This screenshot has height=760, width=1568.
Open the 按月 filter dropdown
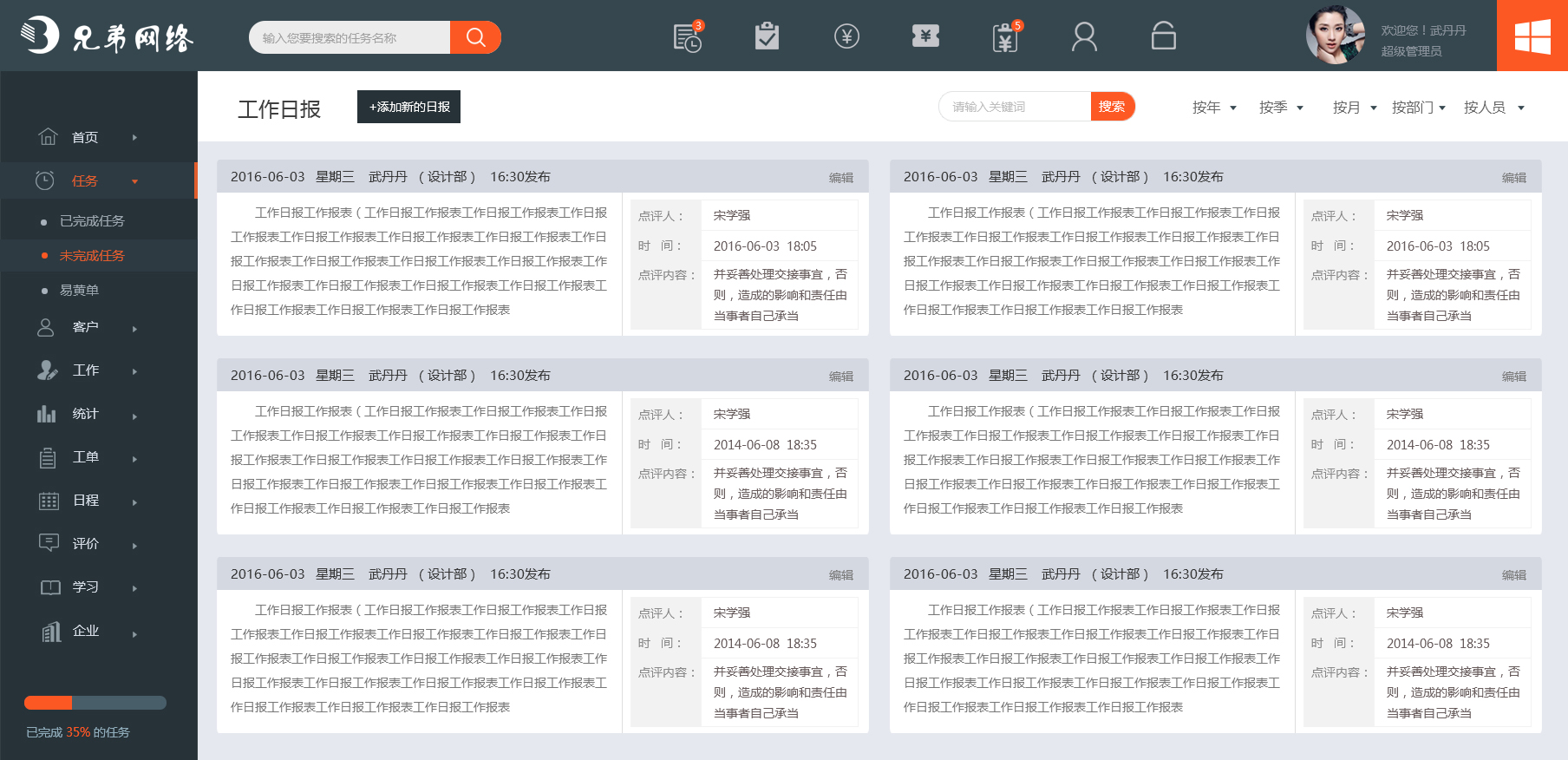[1355, 108]
